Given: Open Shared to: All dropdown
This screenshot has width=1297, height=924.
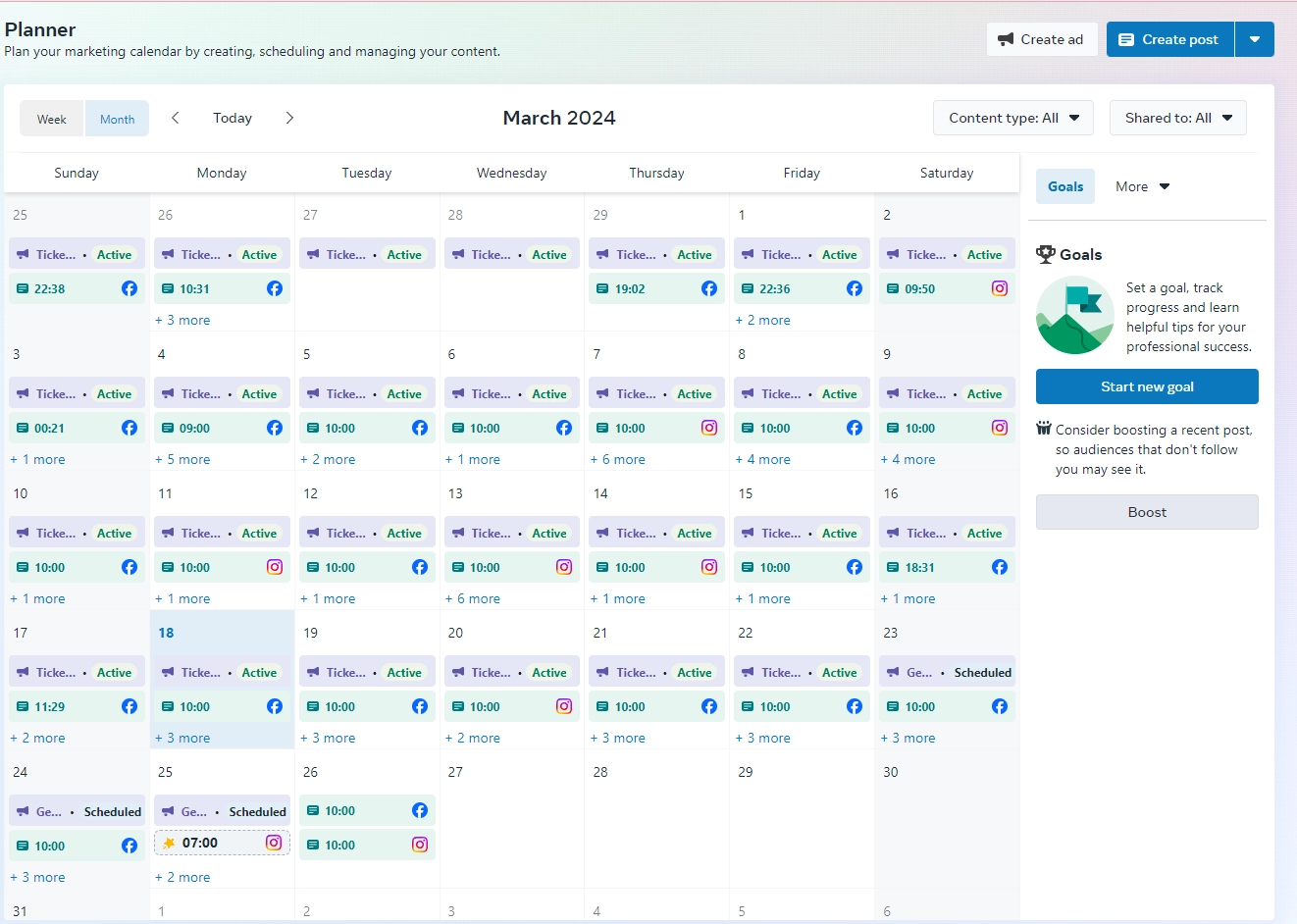Looking at the screenshot, I should (x=1178, y=118).
